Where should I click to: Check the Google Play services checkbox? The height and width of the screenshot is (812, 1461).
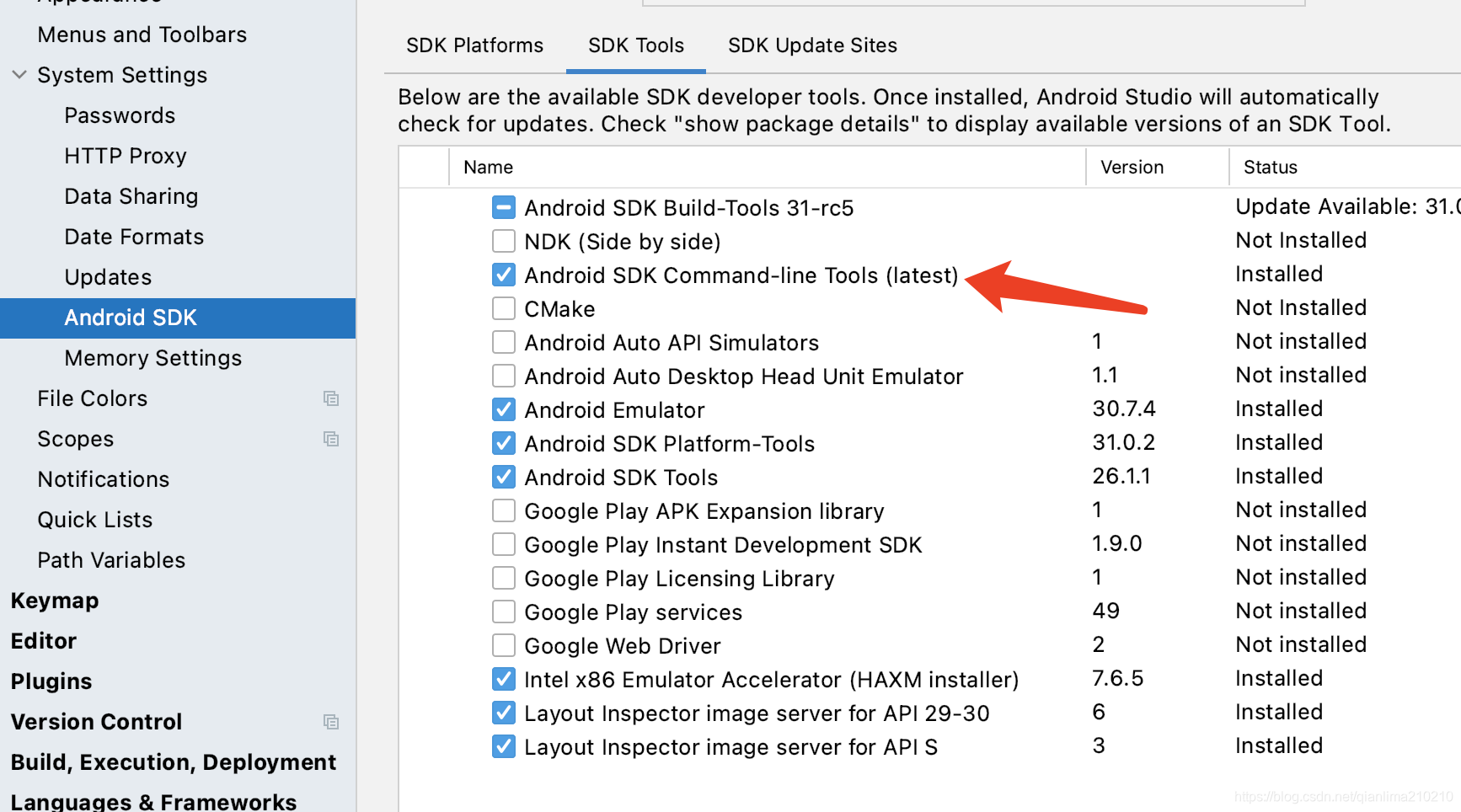tap(504, 612)
